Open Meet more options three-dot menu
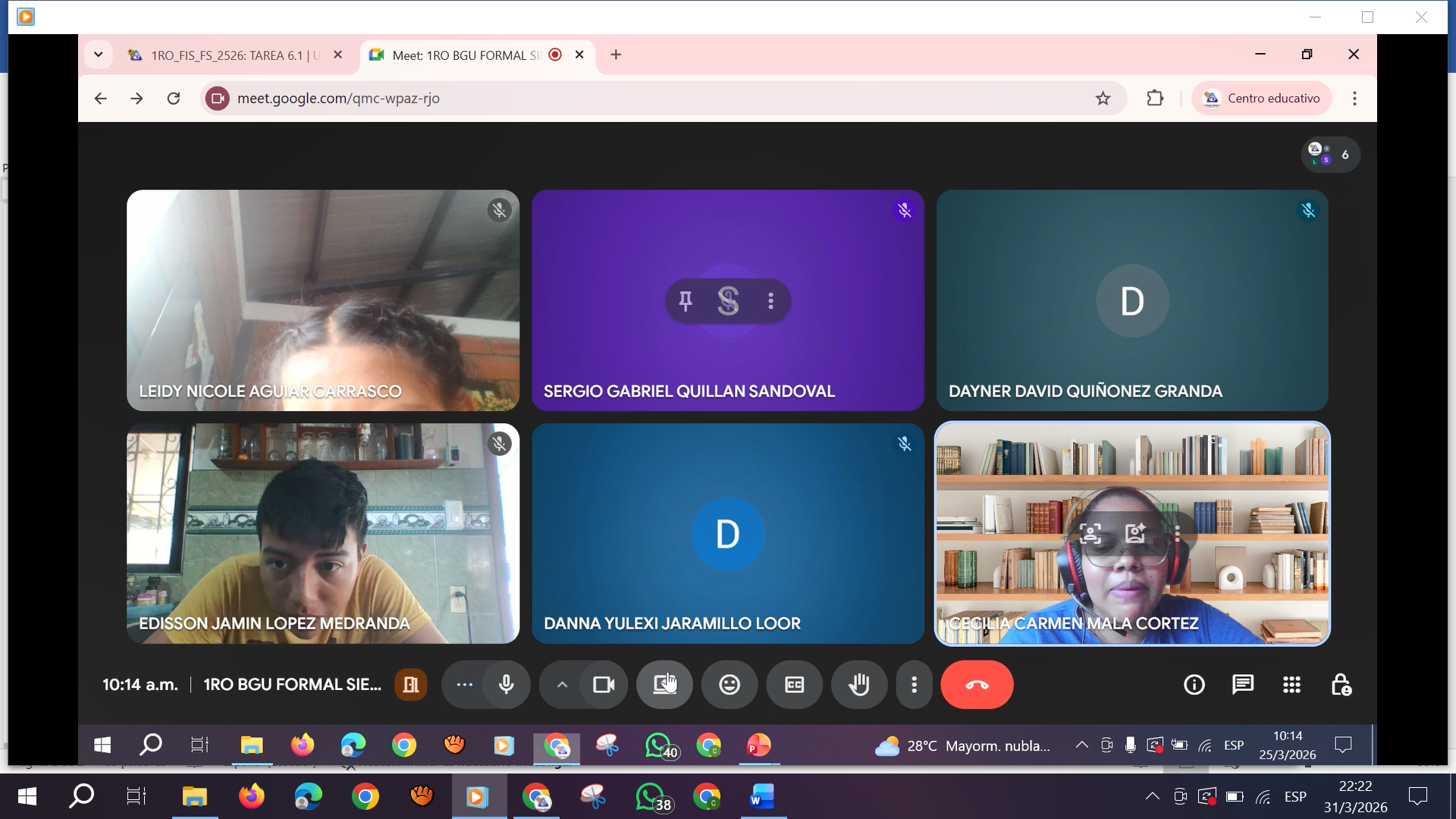1456x819 pixels. pos(914,685)
